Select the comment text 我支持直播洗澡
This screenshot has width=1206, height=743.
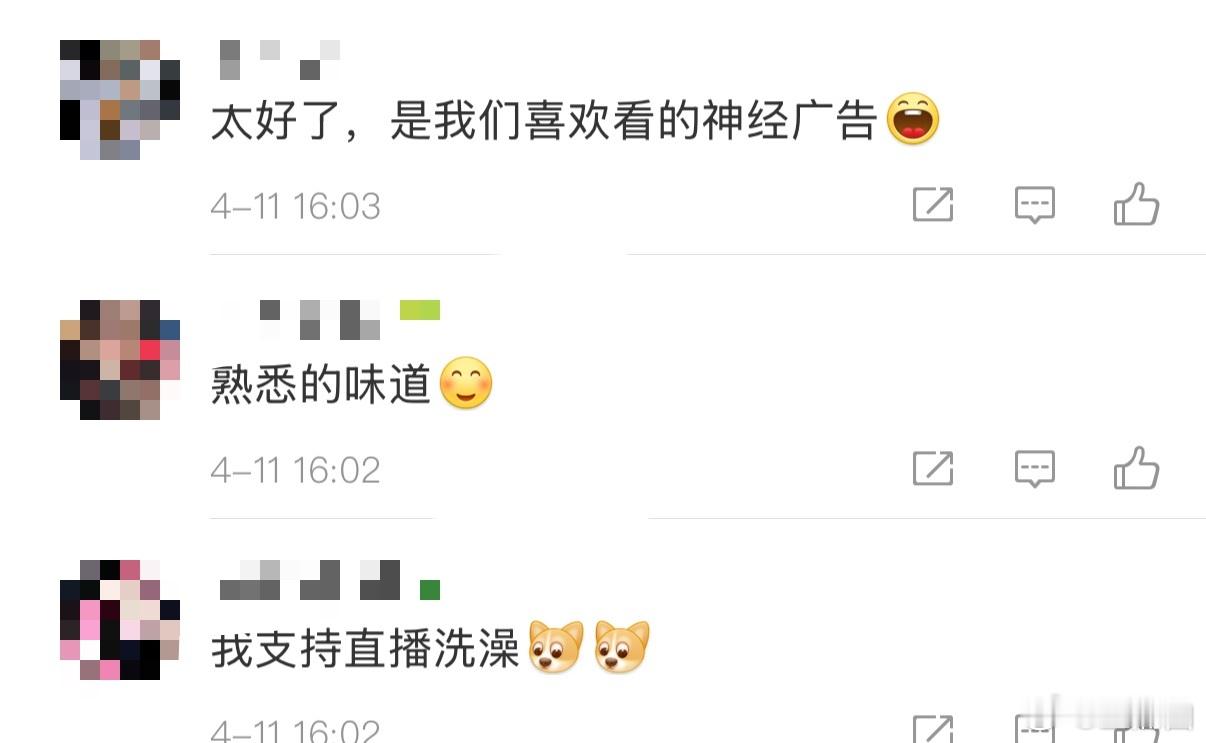pyautogui.click(x=365, y=648)
